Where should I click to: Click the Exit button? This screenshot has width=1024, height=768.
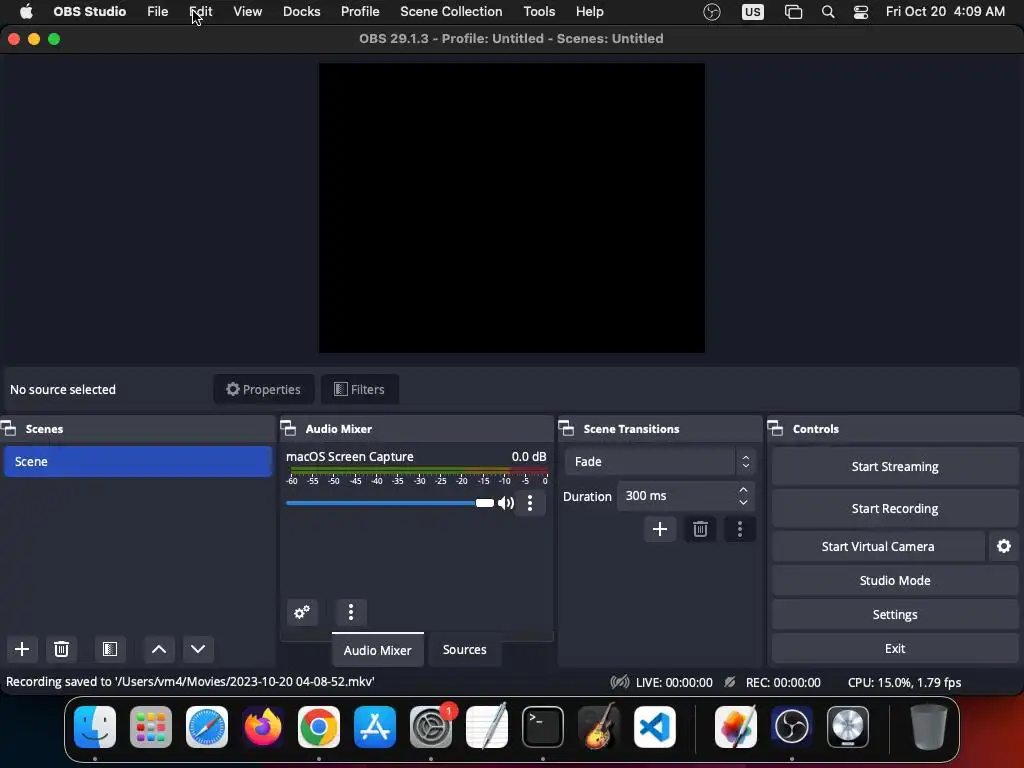coord(895,648)
